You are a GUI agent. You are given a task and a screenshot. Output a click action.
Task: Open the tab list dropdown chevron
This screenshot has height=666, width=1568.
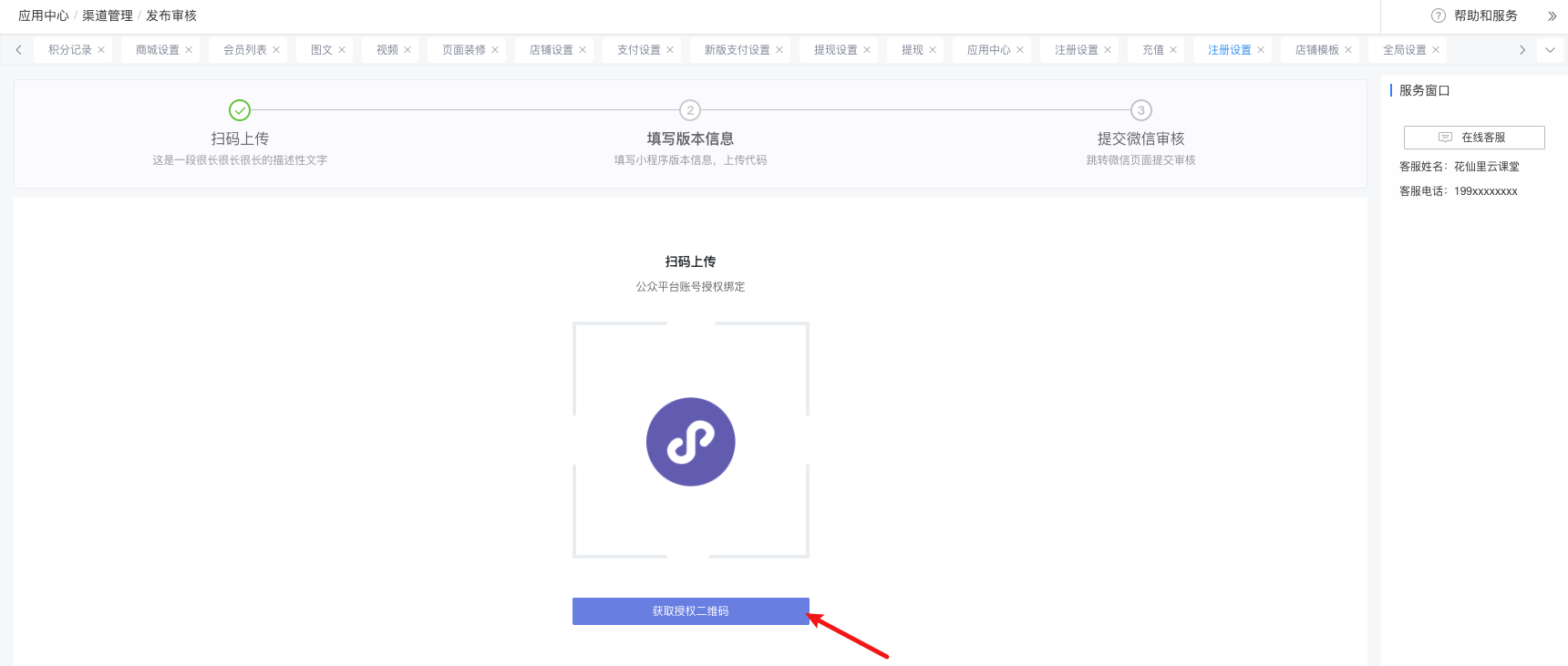coord(1550,50)
